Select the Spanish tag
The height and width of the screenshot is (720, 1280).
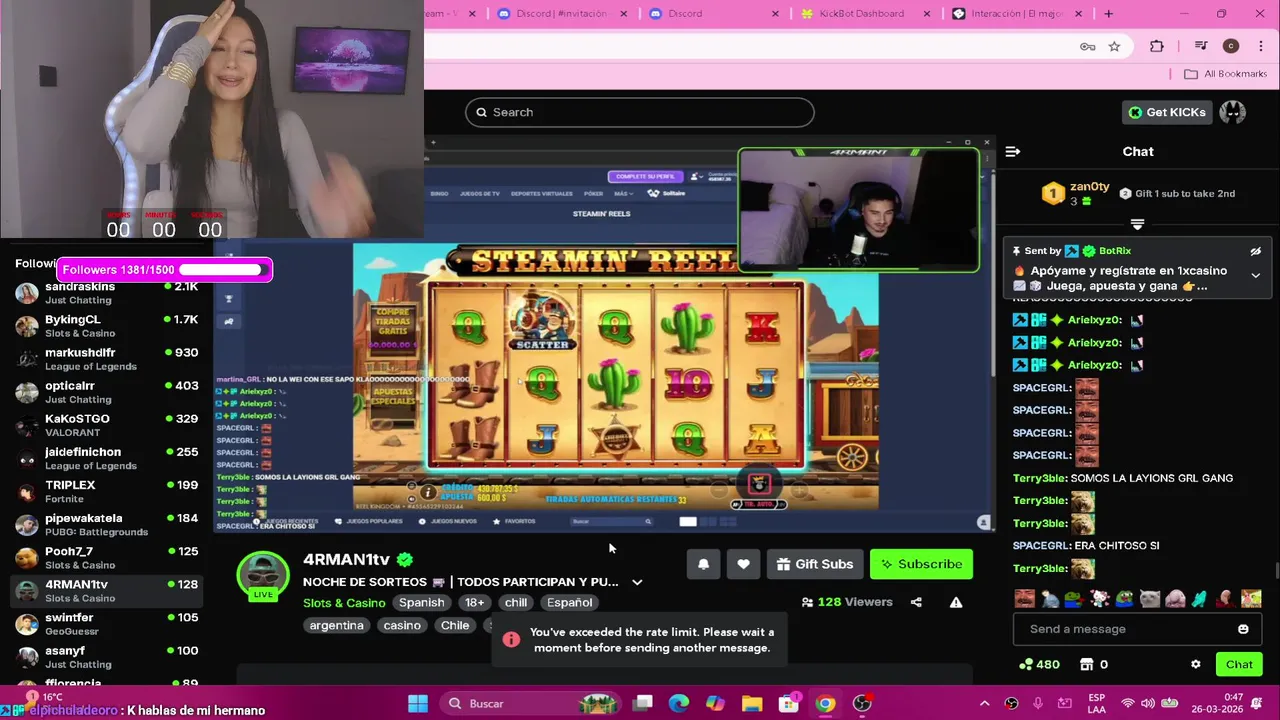point(421,603)
